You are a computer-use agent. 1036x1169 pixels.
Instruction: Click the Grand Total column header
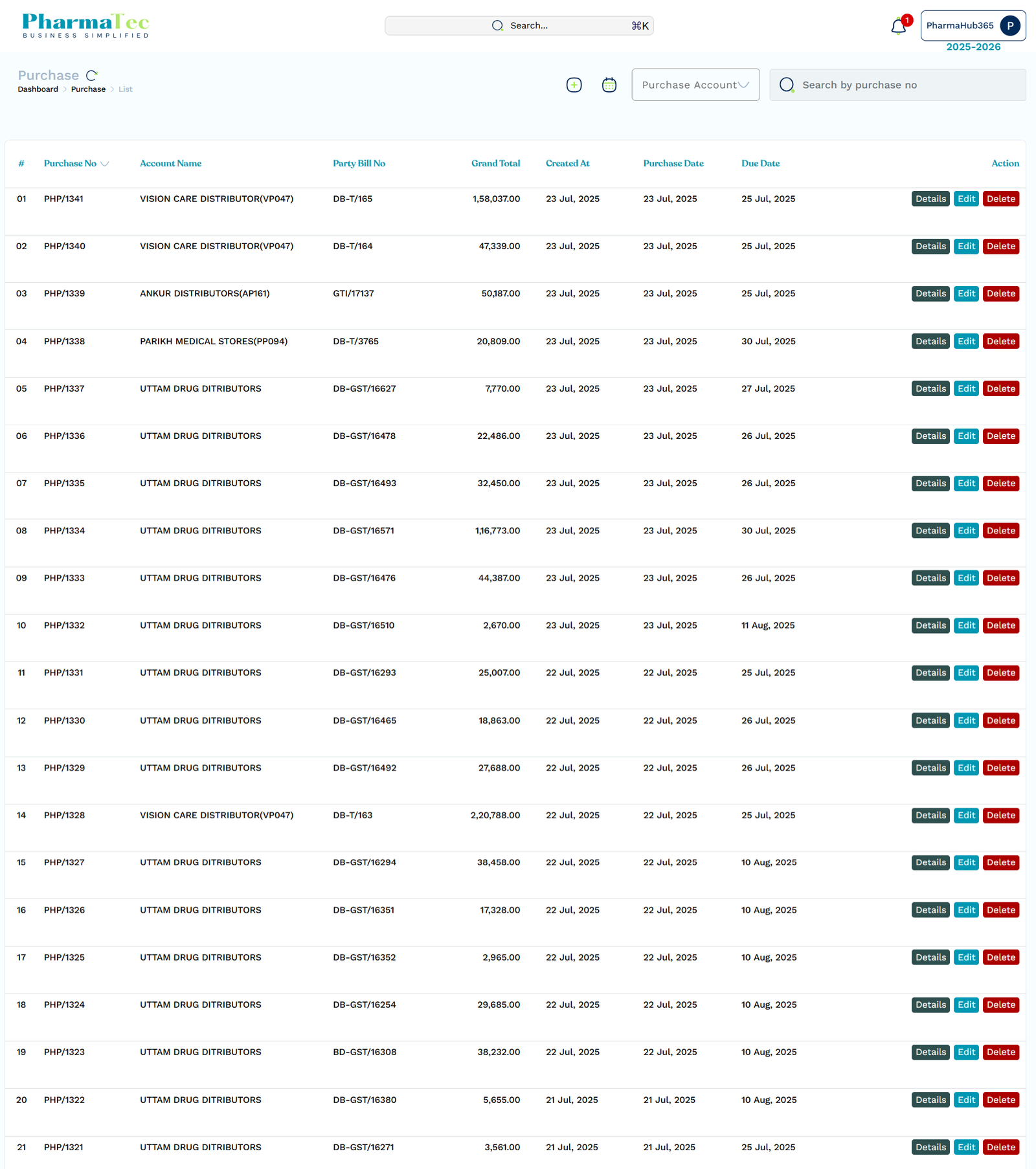495,164
